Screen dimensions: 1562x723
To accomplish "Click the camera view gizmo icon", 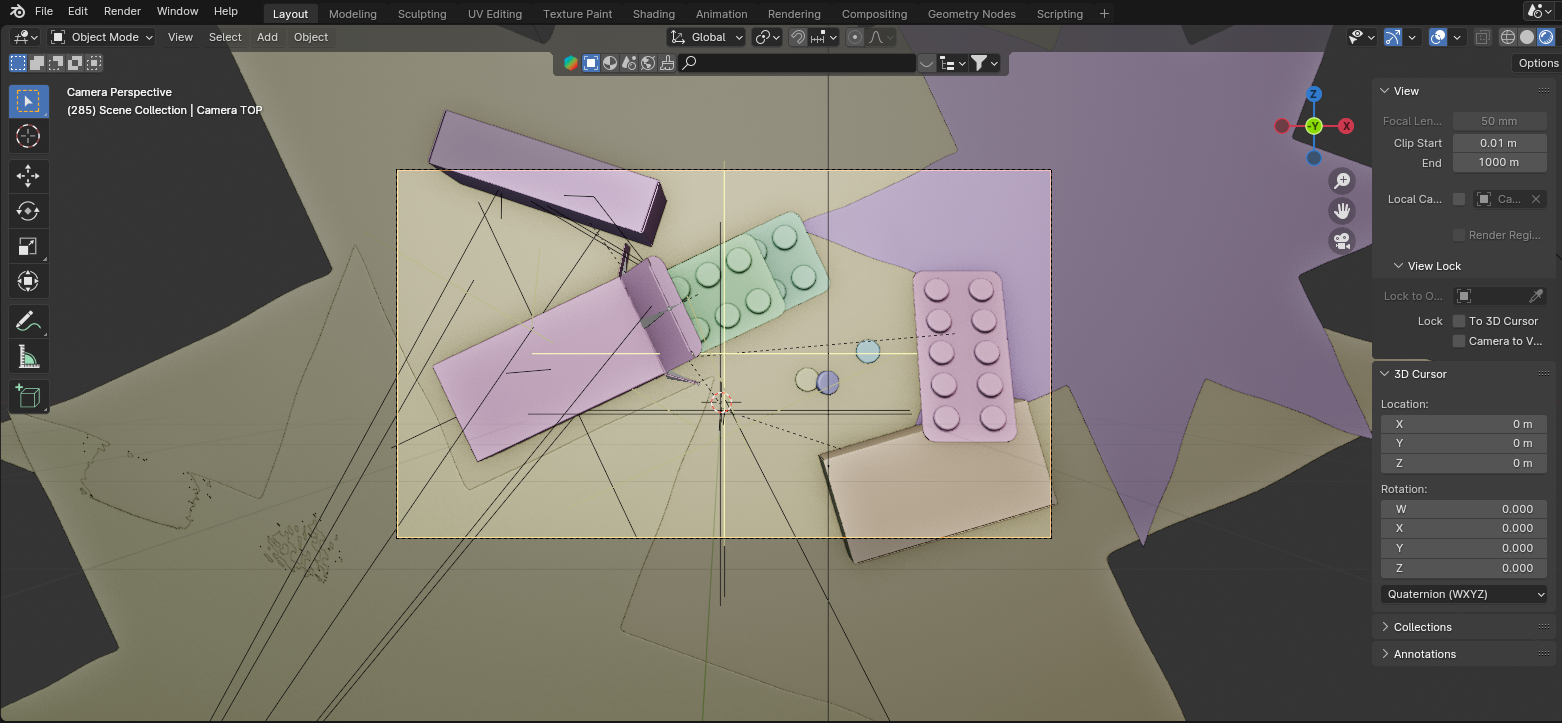I will click(1341, 240).
